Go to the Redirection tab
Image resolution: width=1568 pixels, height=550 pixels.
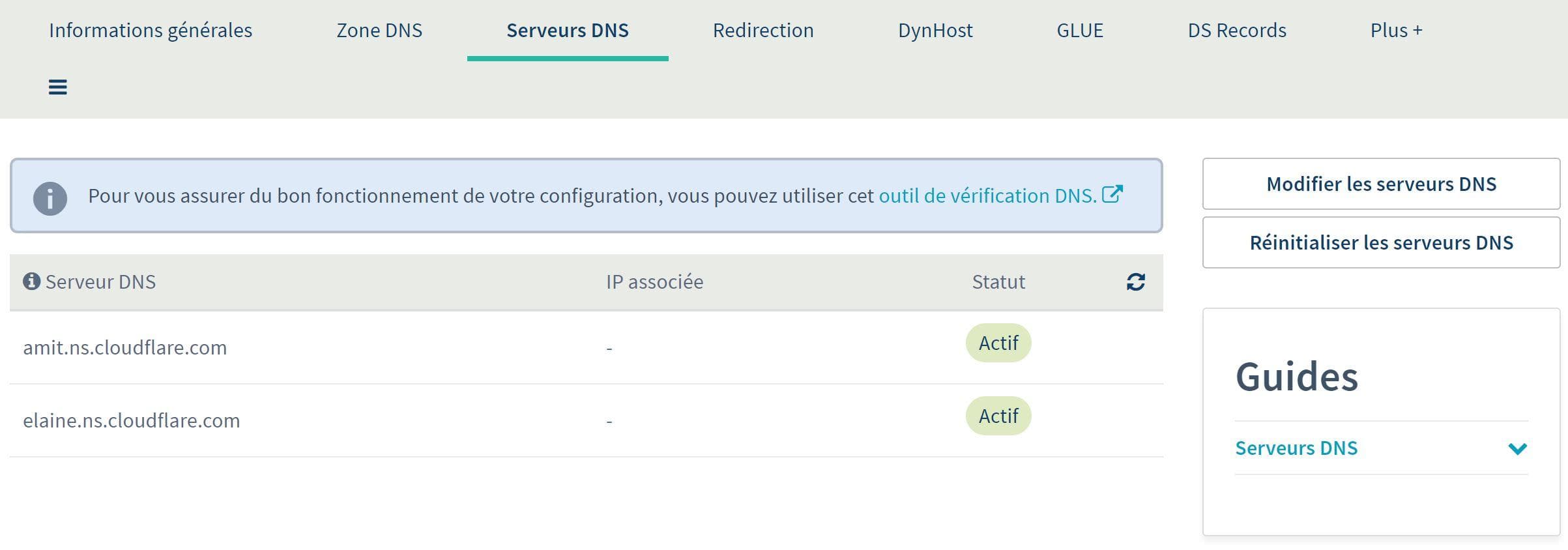tap(763, 30)
